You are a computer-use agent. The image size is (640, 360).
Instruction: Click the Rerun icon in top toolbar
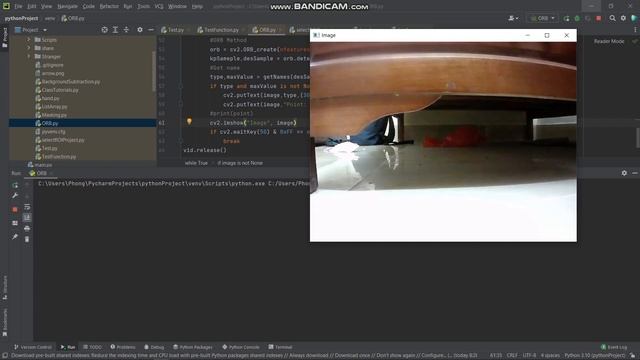pos(567,18)
